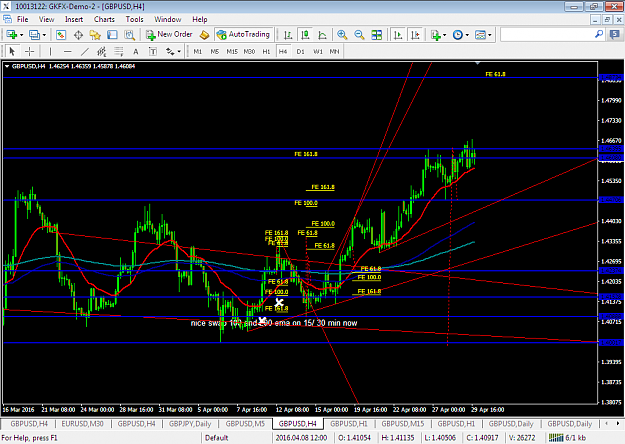Open the Tools menu
The height and width of the screenshot is (444, 625).
click(134, 19)
